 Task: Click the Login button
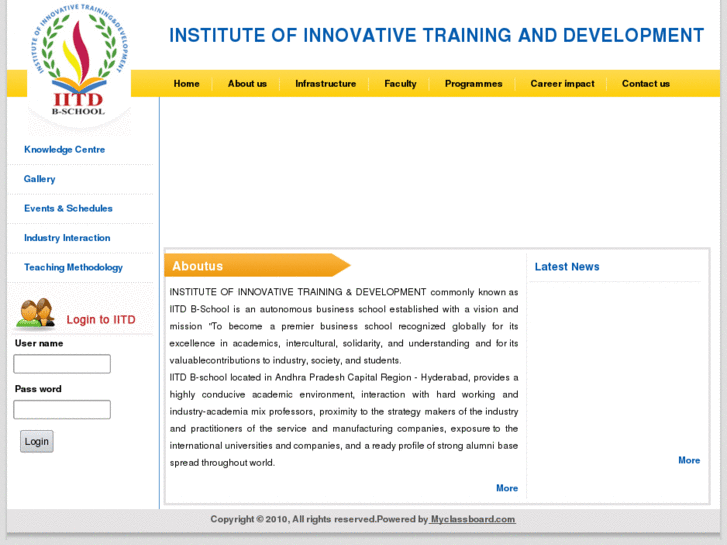pyautogui.click(x=37, y=442)
